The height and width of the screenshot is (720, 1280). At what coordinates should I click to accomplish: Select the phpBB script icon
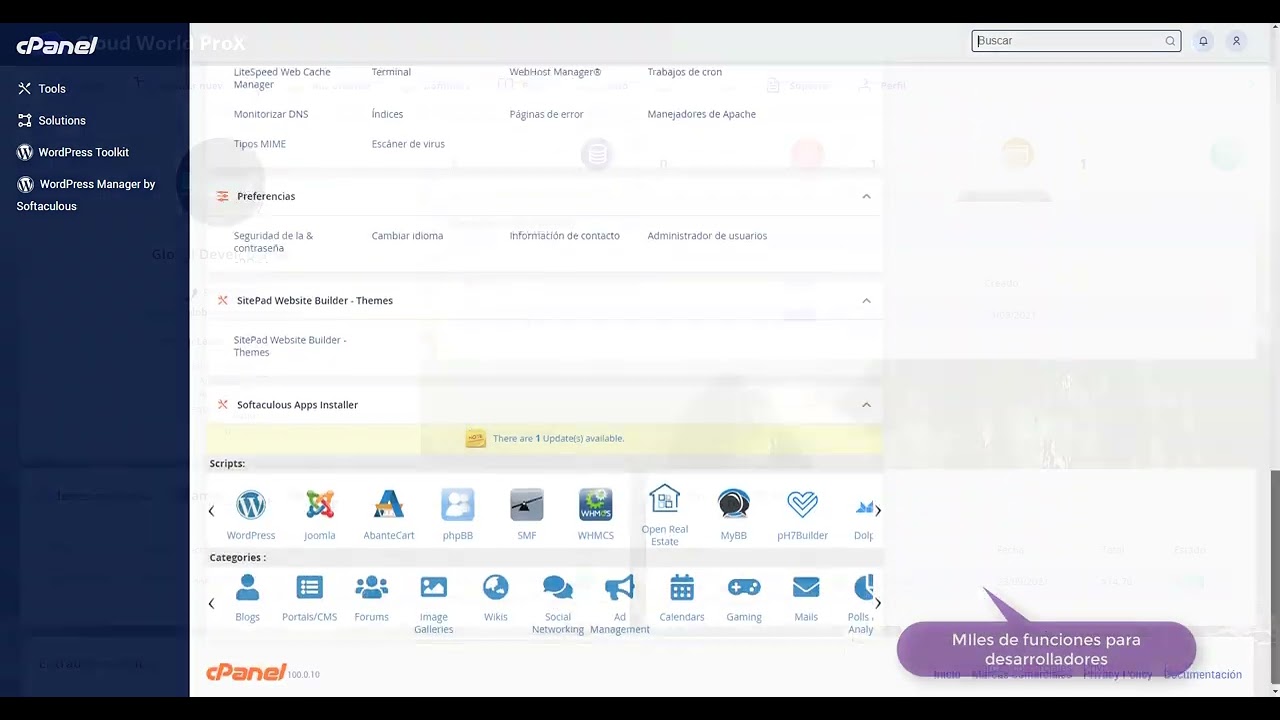pos(458,505)
